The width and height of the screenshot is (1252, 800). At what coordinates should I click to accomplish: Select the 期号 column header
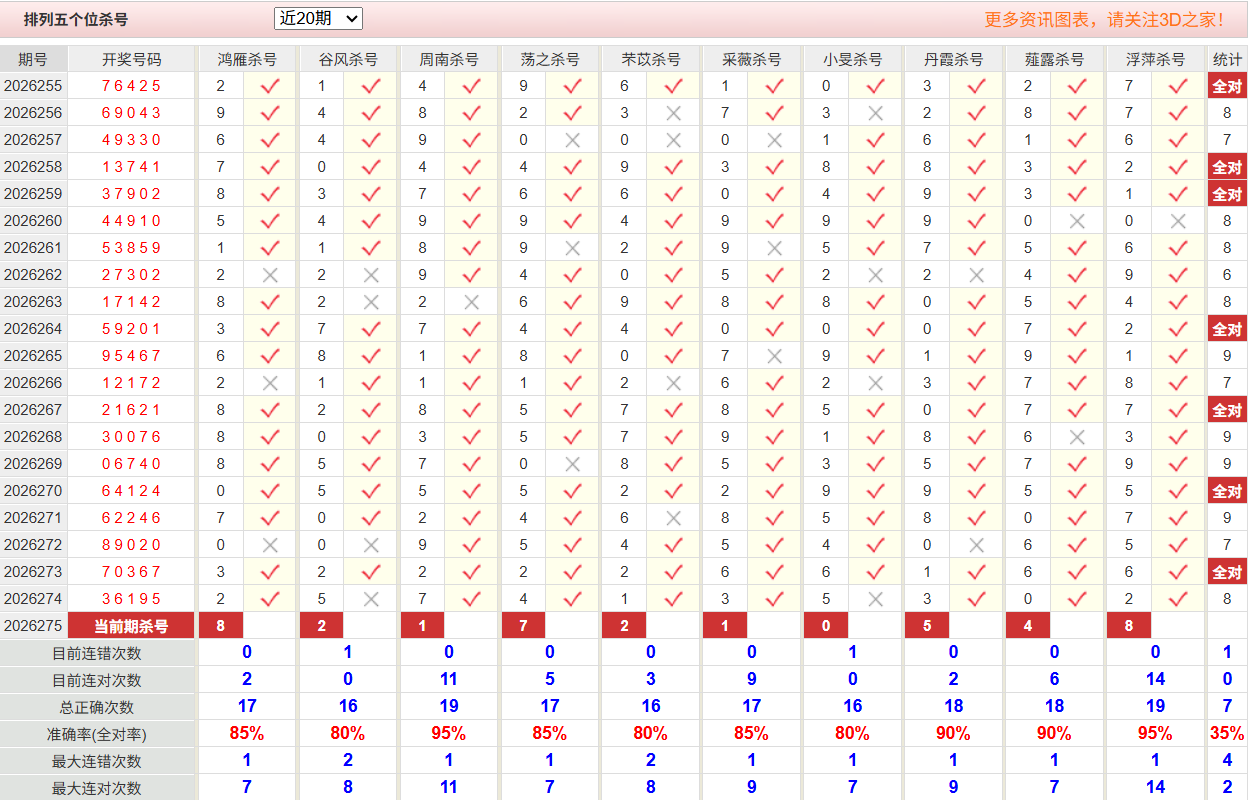pyautogui.click(x=33, y=59)
